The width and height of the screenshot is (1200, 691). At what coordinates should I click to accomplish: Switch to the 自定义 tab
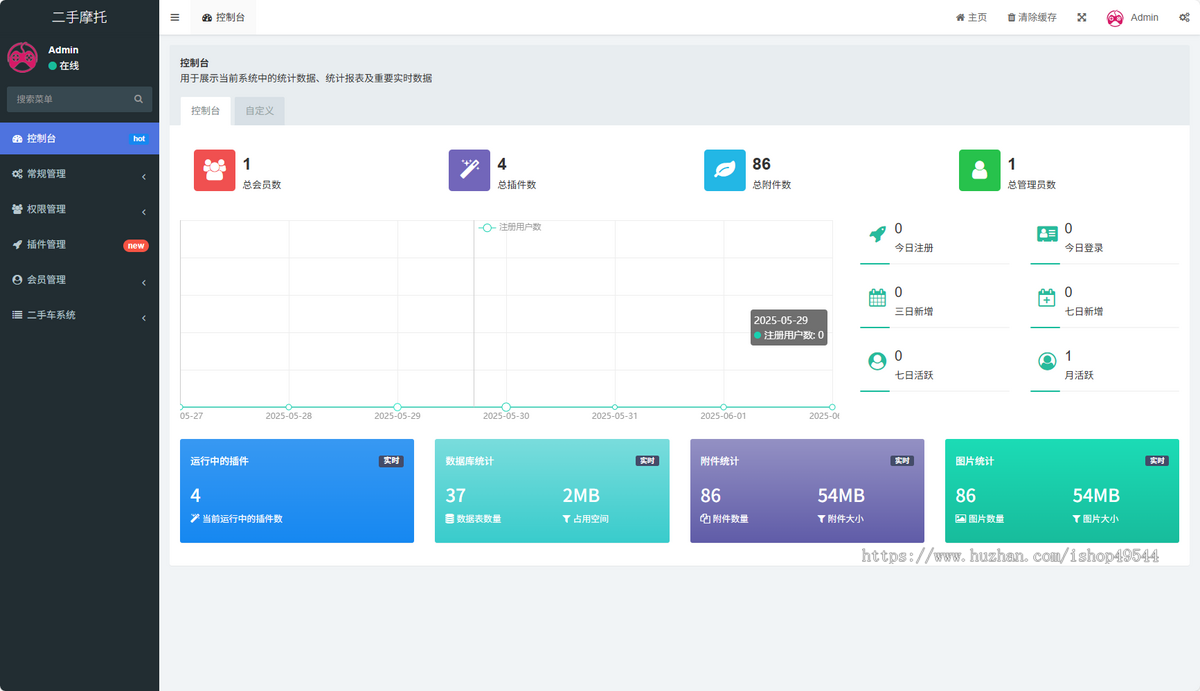[x=259, y=111]
